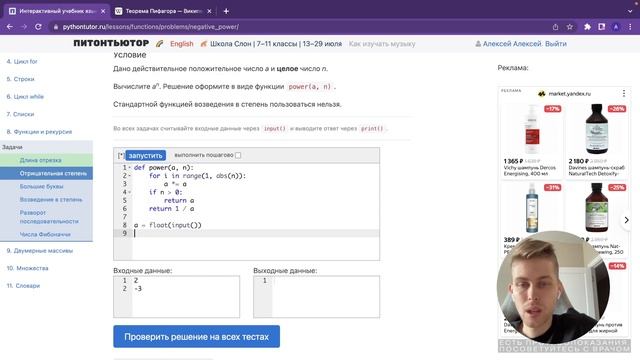Open lesson 8. Функции и рекурсия
Screen dimensions: 640x360
39,131
